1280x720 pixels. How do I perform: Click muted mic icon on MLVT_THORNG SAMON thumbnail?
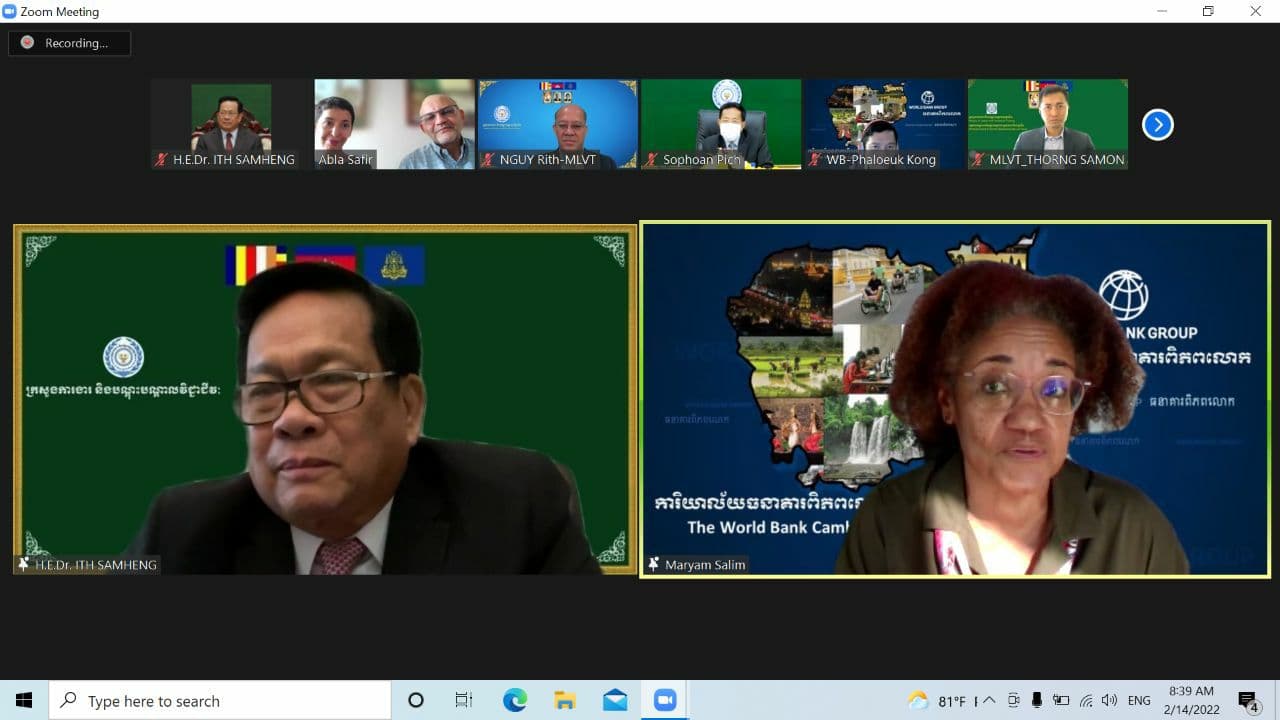coord(978,160)
